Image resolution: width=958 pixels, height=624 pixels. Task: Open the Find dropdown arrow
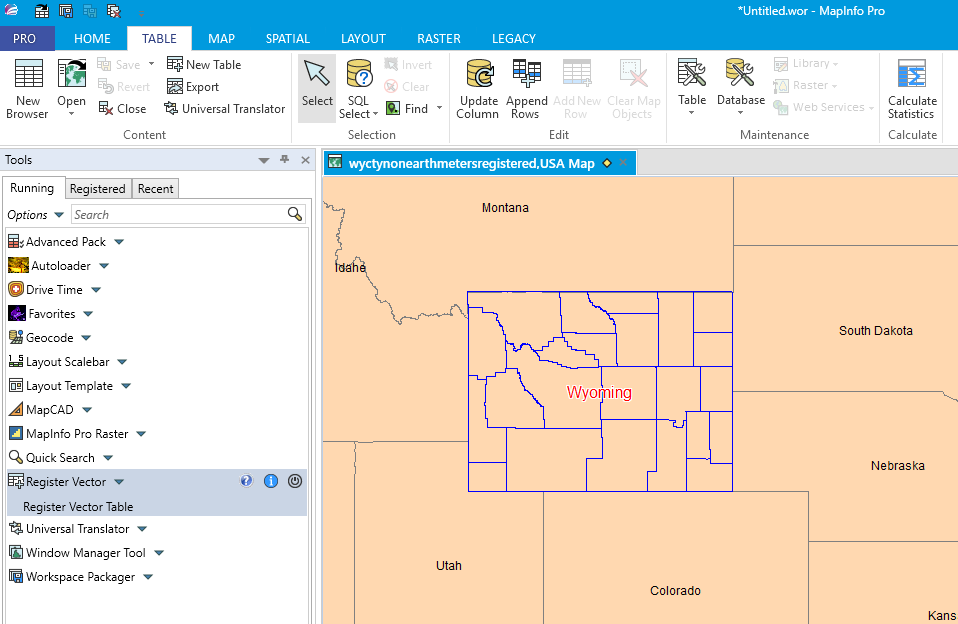[x=439, y=108]
